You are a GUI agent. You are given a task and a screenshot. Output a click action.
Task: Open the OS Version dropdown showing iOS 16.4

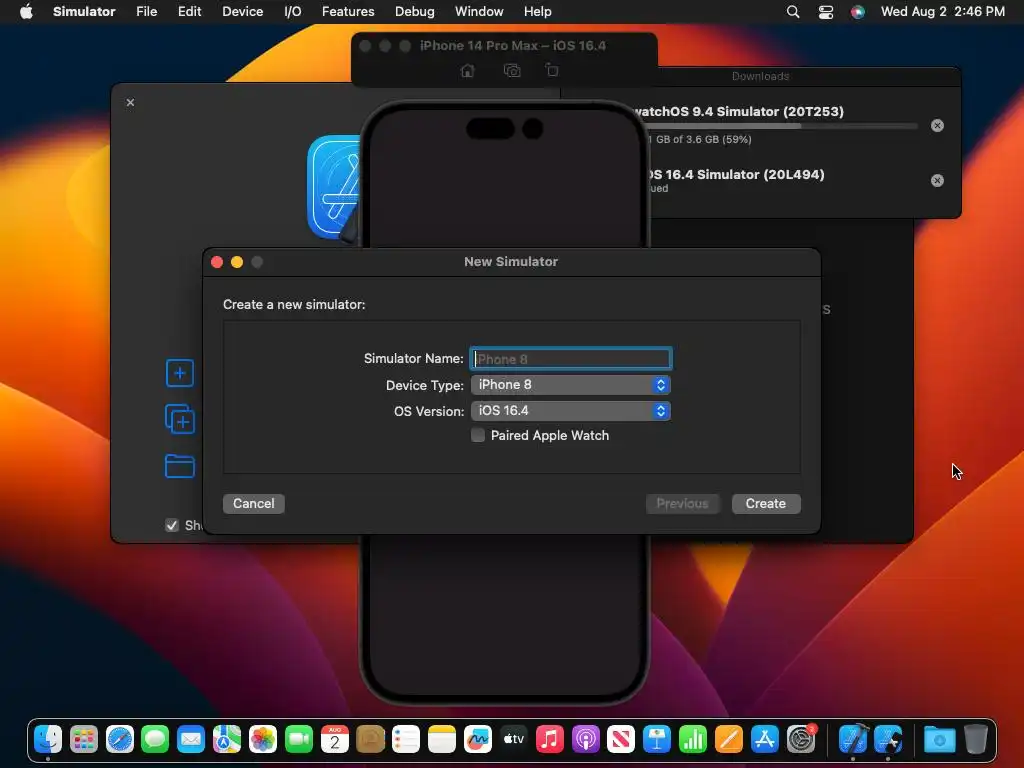click(571, 411)
